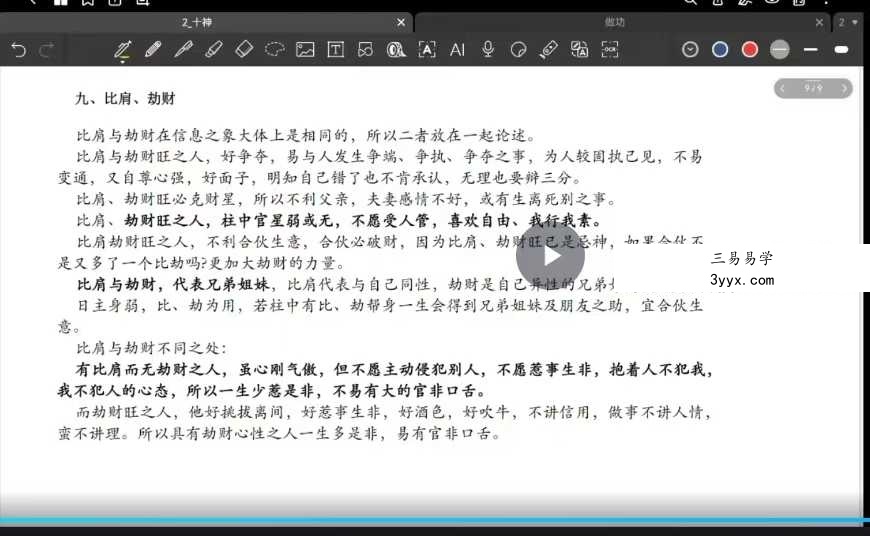Select the eraser tool

tap(244, 50)
